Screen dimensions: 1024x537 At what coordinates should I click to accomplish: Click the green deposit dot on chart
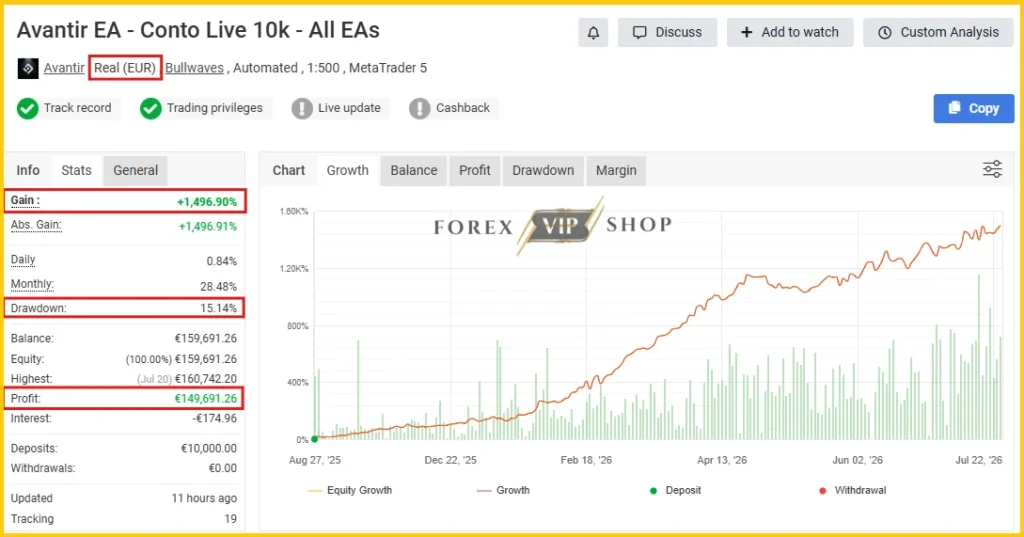click(x=315, y=439)
